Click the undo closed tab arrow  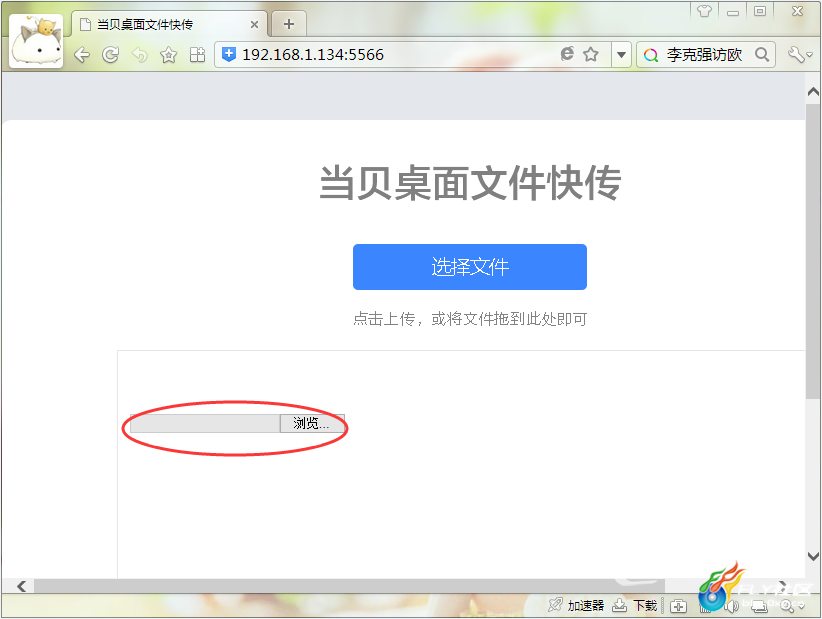tap(139, 55)
